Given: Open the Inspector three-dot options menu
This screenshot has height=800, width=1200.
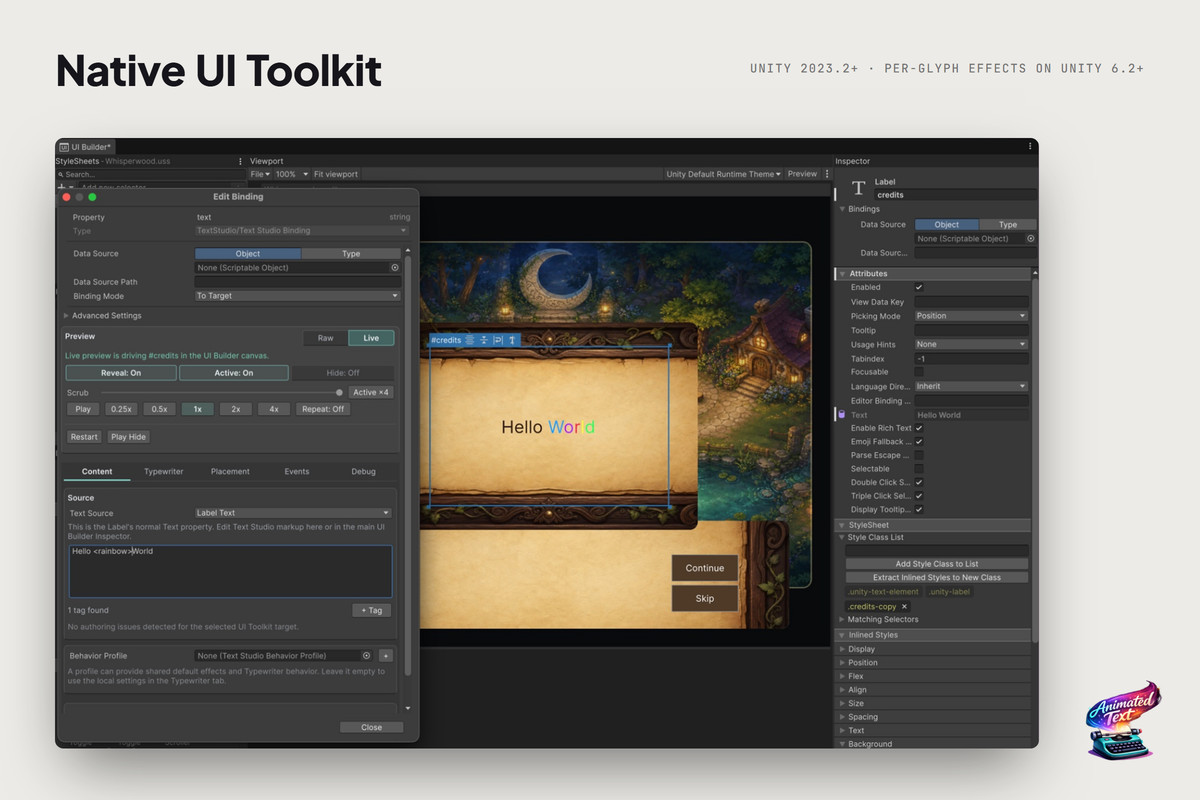Looking at the screenshot, I should click(1030, 146).
